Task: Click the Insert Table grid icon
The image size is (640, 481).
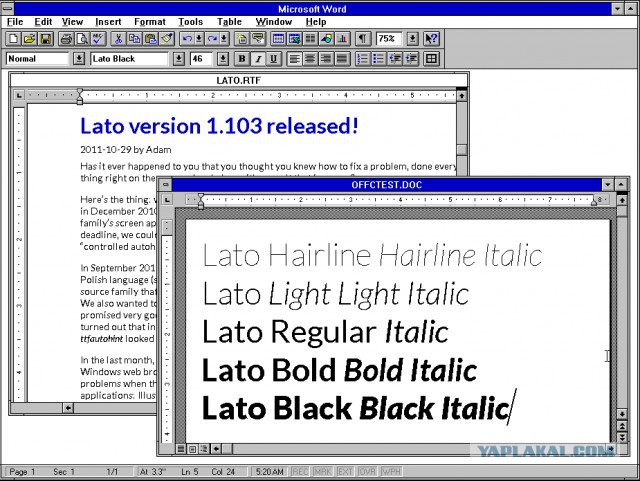Action: pos(278,39)
